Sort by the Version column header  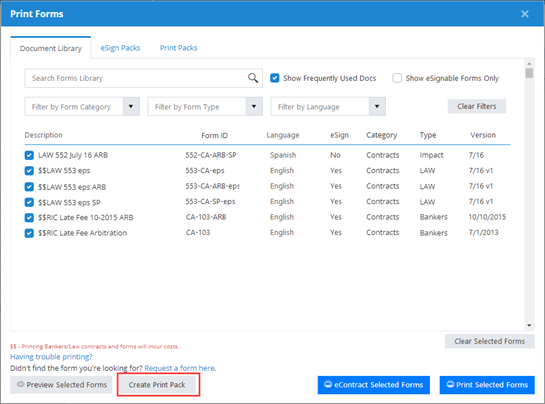pos(483,135)
